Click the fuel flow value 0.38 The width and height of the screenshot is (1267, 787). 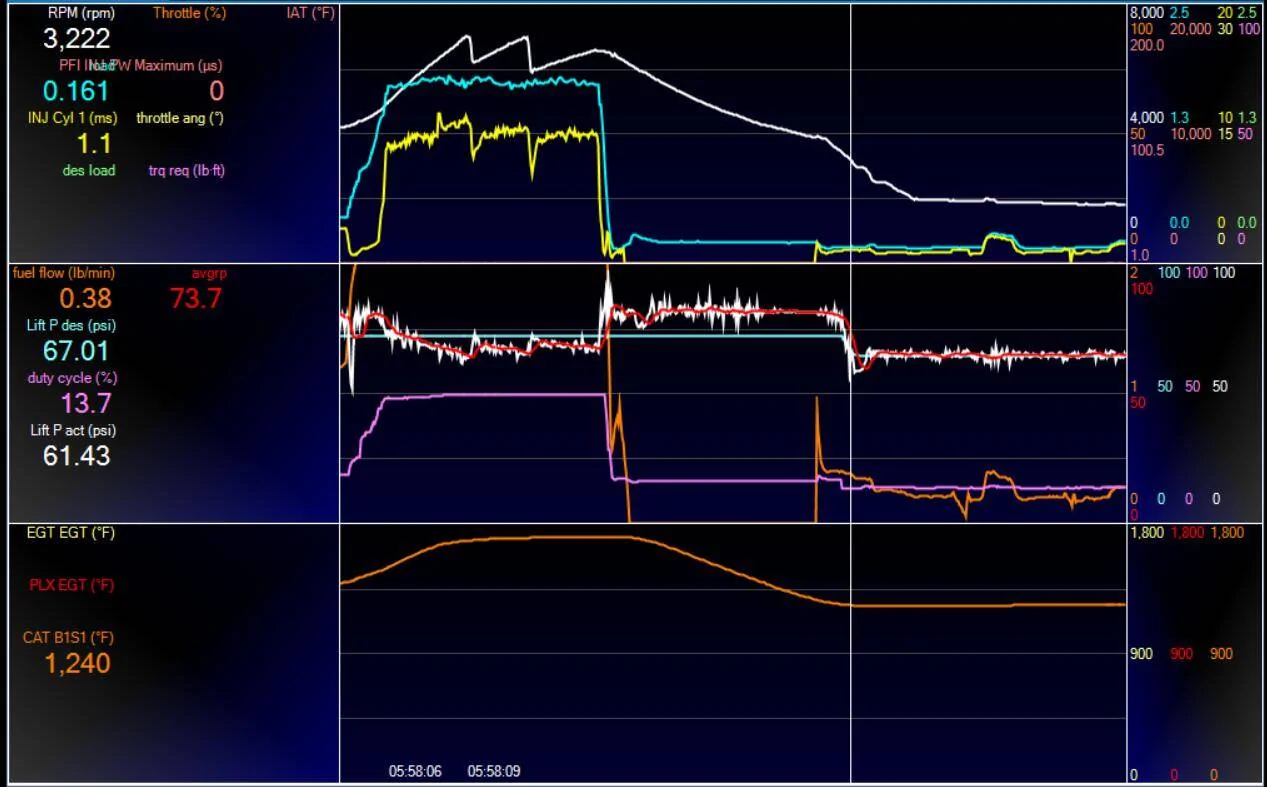85,298
